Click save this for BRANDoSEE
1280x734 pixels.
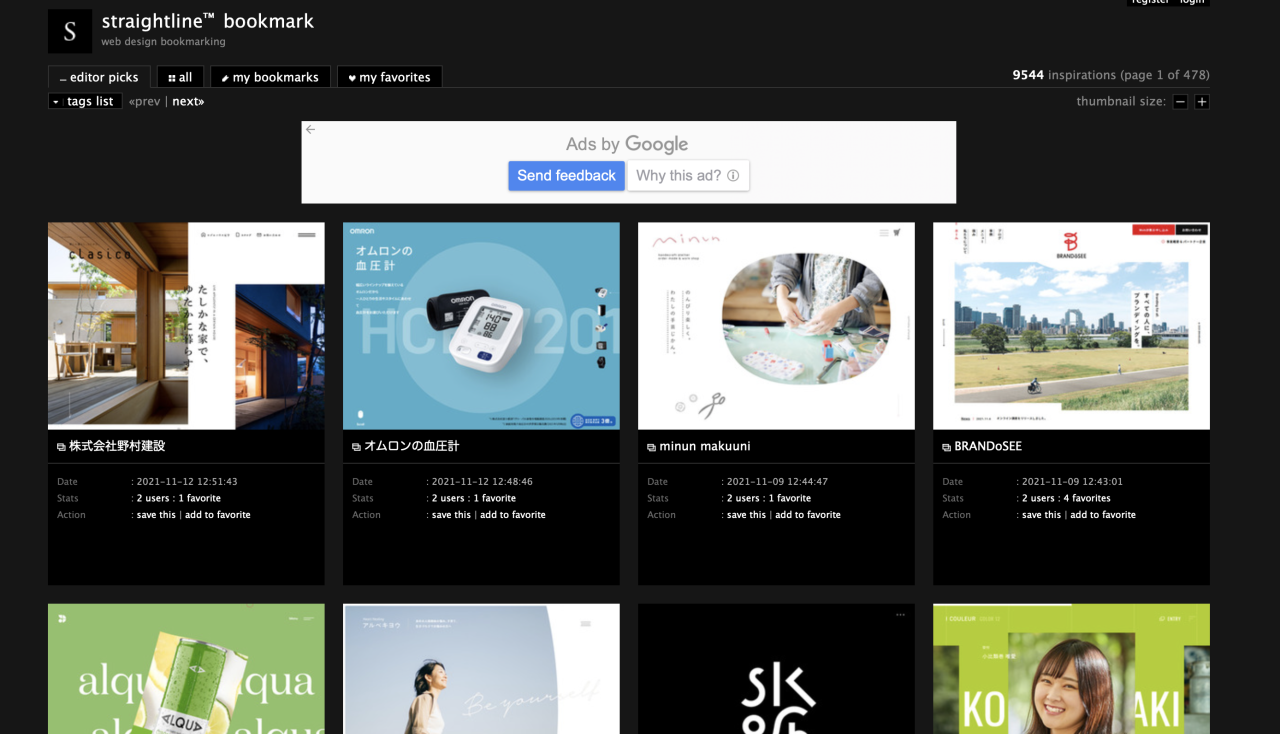tap(1041, 515)
